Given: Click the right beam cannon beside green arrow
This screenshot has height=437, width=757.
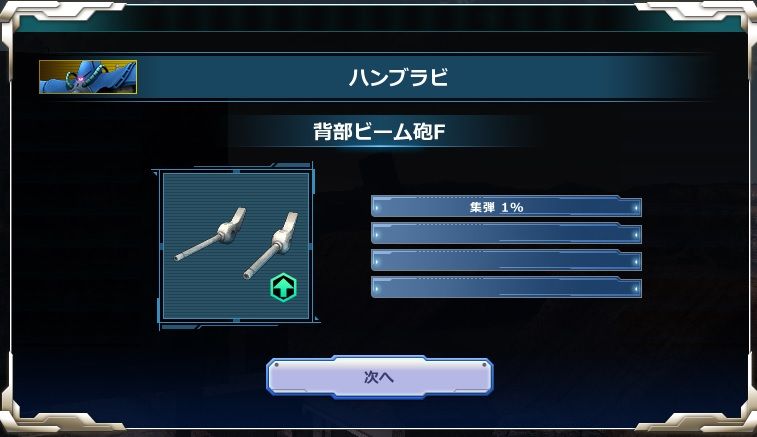Looking at the screenshot, I should click(270, 245).
